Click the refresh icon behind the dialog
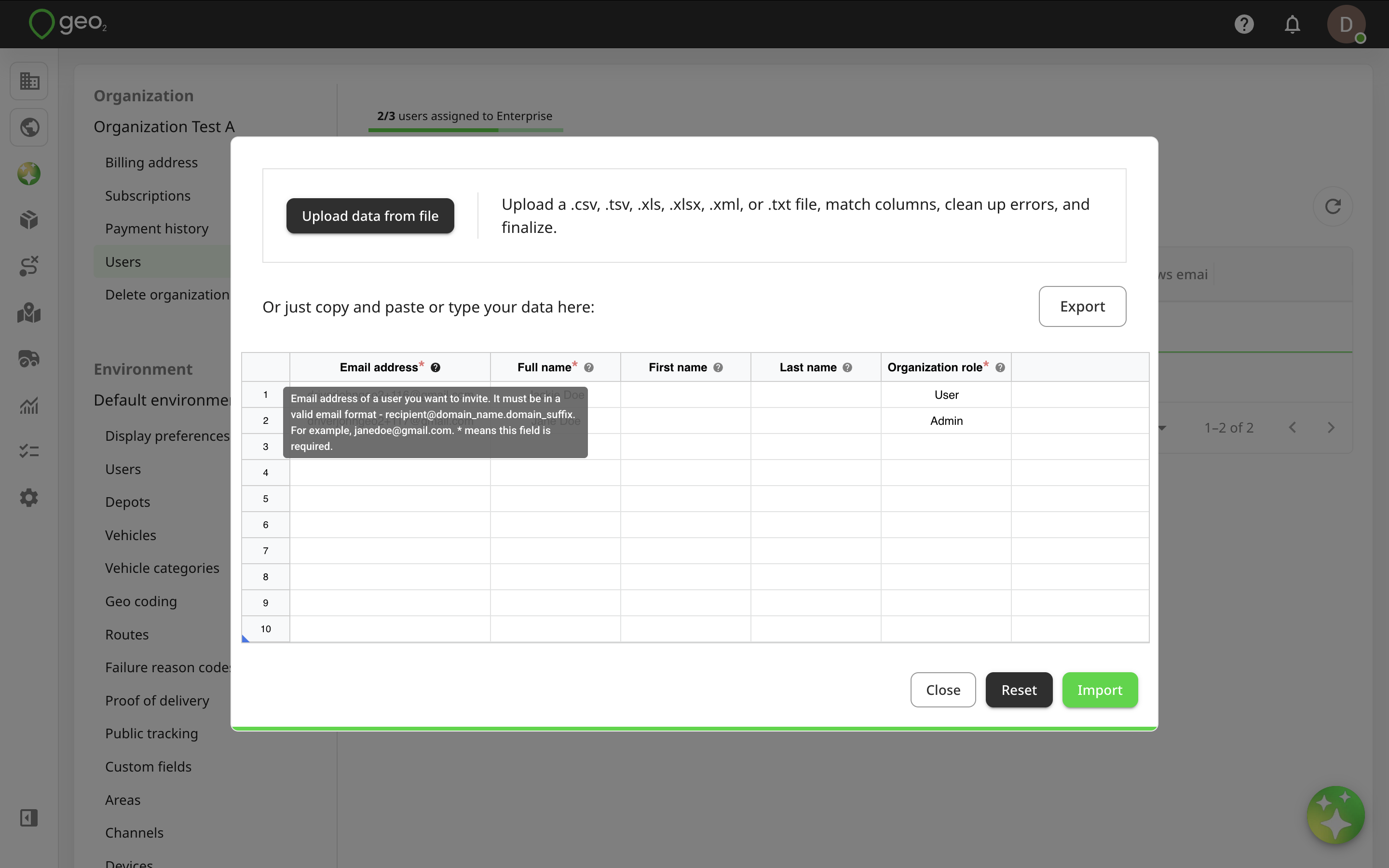 (1333, 207)
